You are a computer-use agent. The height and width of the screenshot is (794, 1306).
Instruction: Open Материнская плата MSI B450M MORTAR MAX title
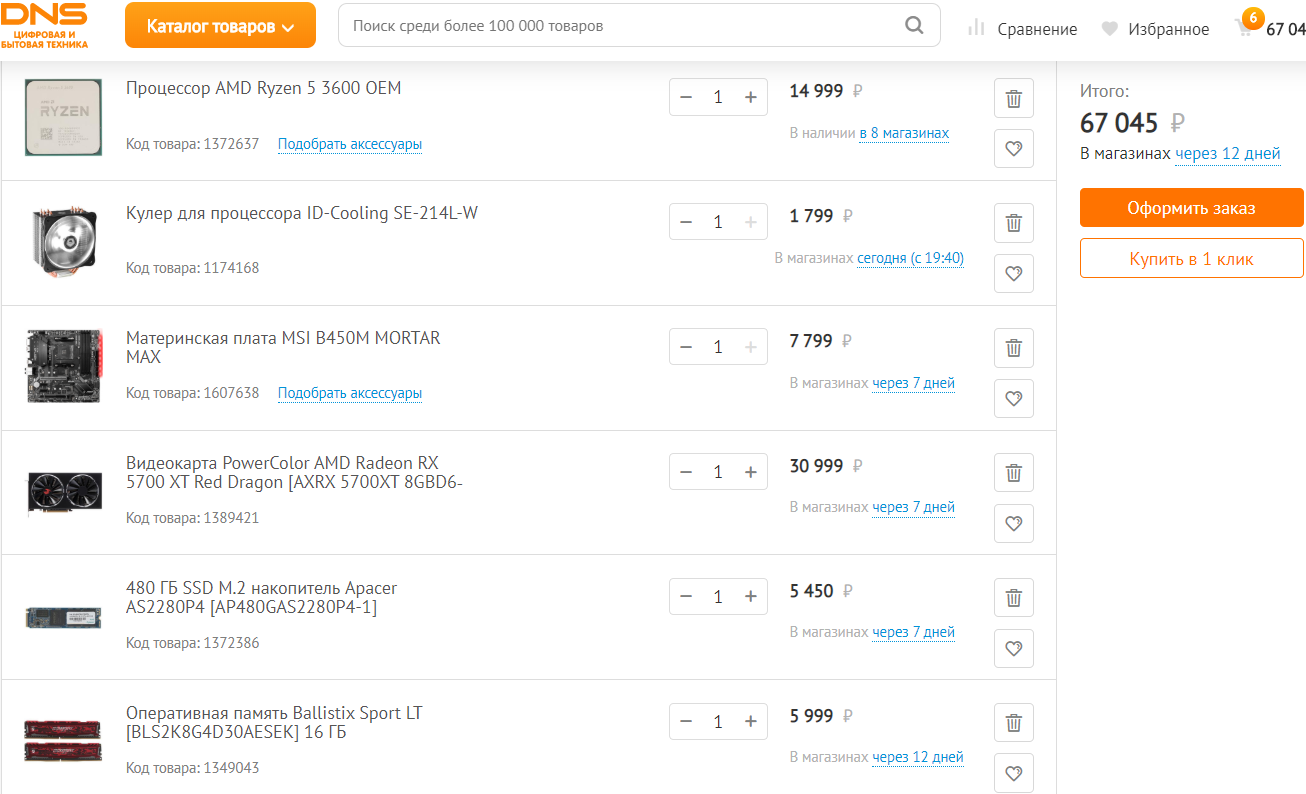click(283, 347)
